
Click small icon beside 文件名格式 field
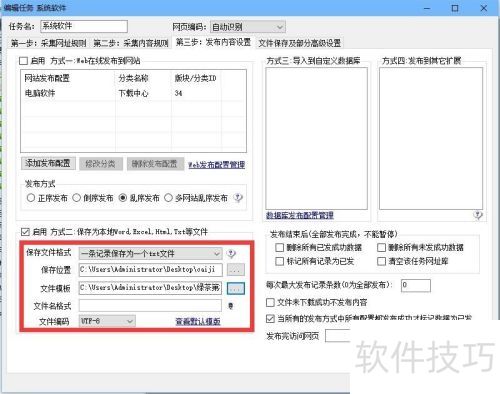pos(230,306)
